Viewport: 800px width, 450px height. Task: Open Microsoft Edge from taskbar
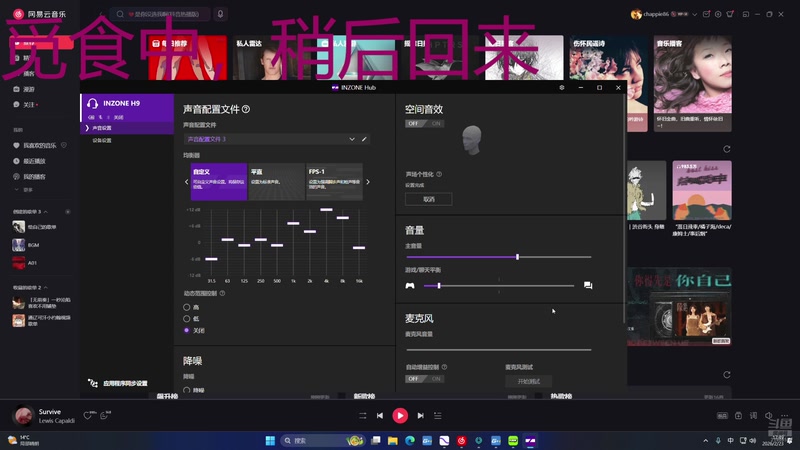(x=410, y=440)
